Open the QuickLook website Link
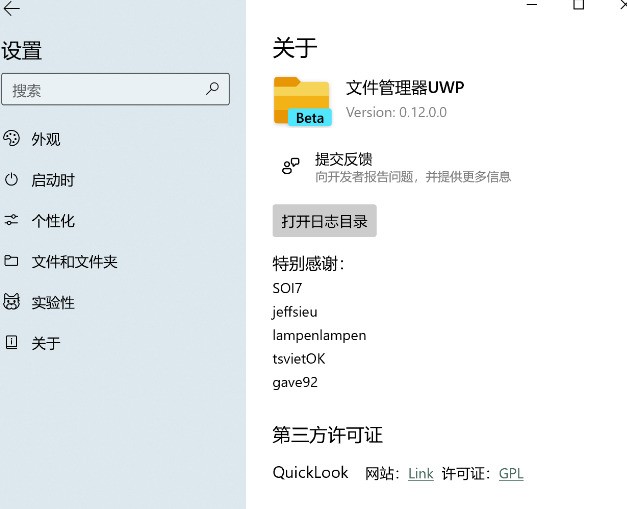This screenshot has height=509, width=627. 421,473
